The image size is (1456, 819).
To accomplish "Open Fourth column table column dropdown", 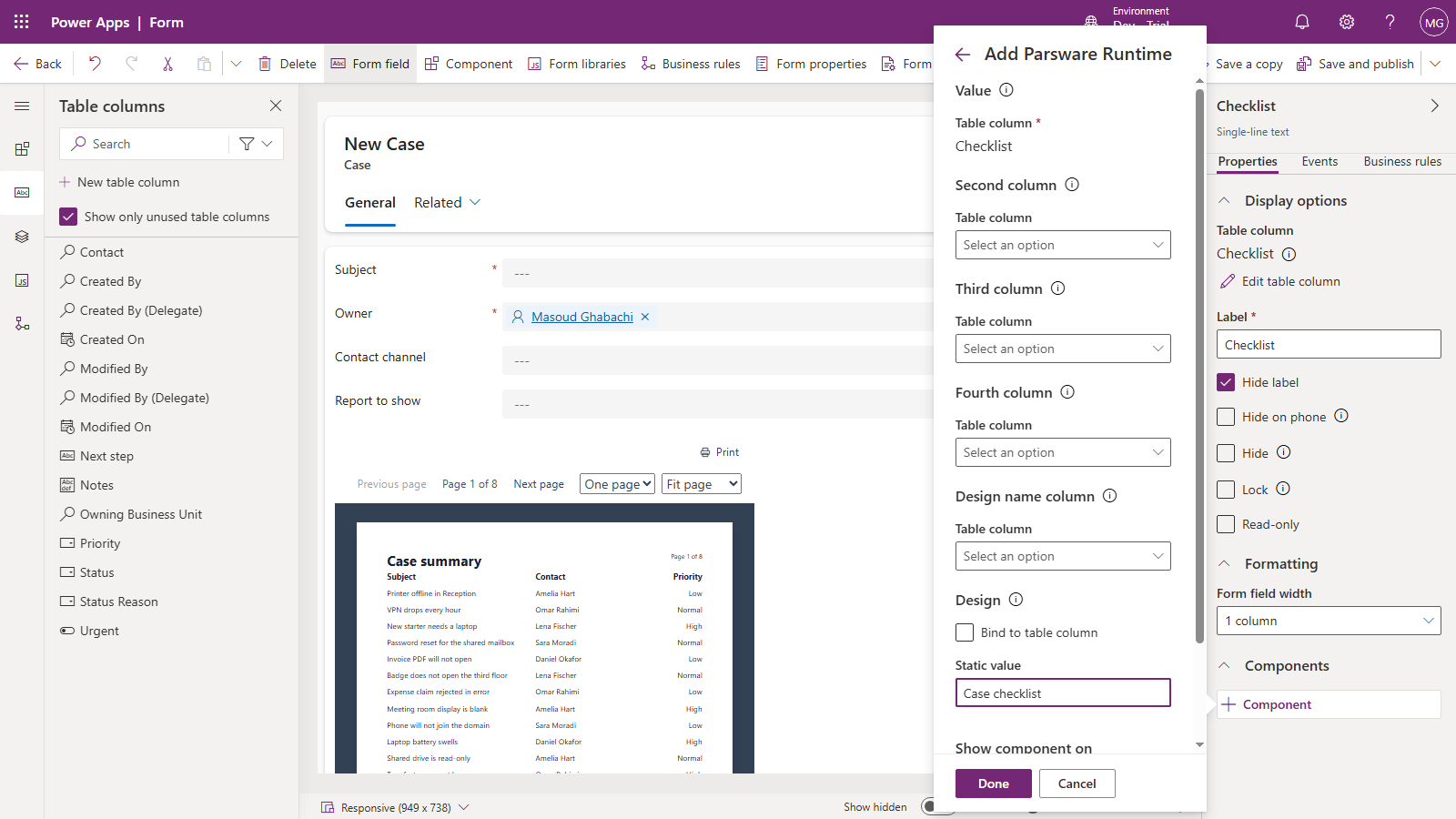I will 1063,452.
